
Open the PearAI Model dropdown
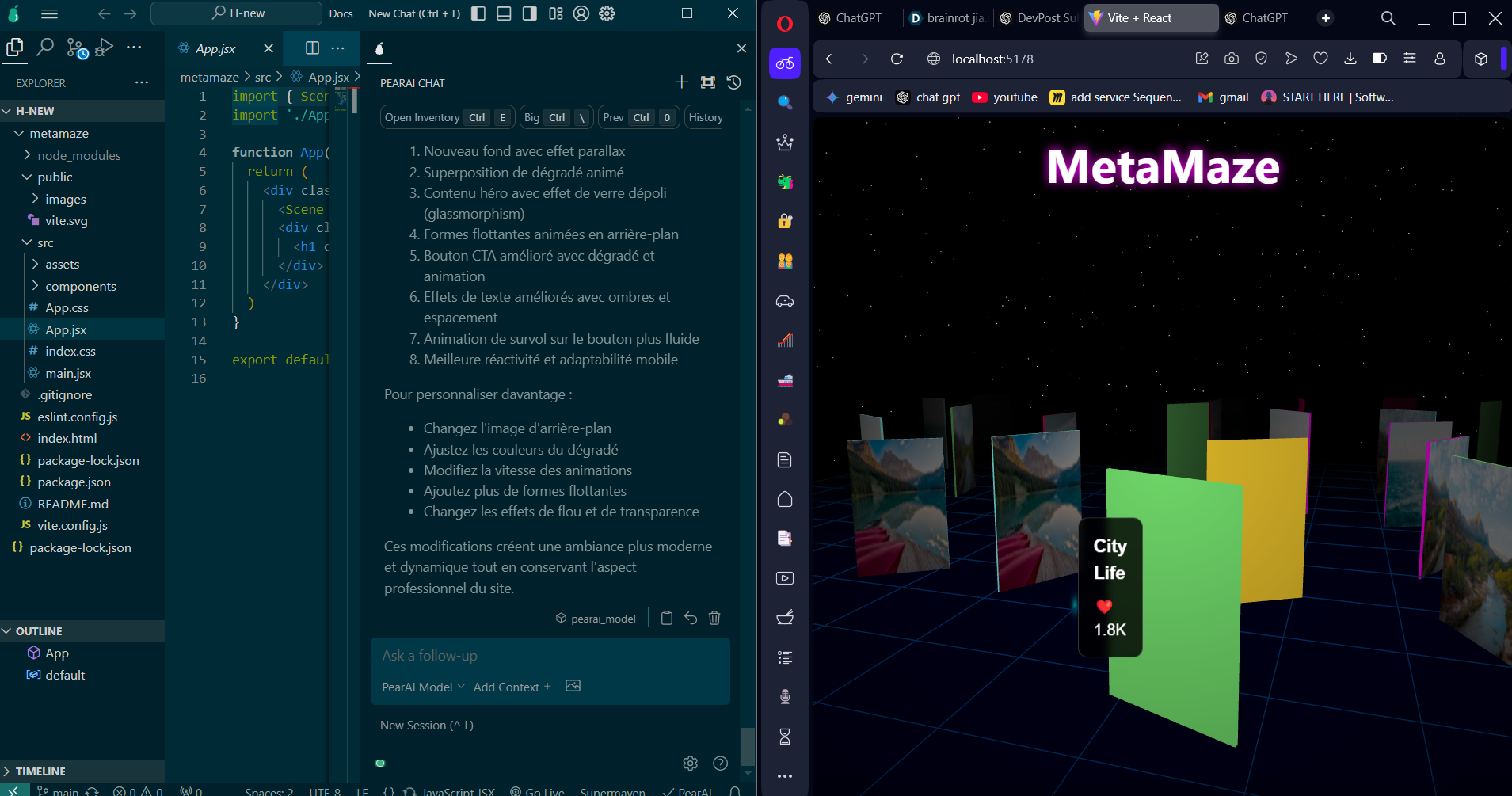click(423, 687)
